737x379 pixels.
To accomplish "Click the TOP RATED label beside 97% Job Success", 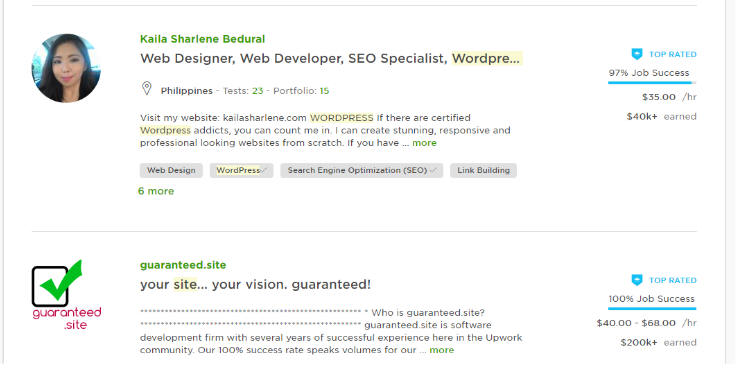I will (673, 55).
